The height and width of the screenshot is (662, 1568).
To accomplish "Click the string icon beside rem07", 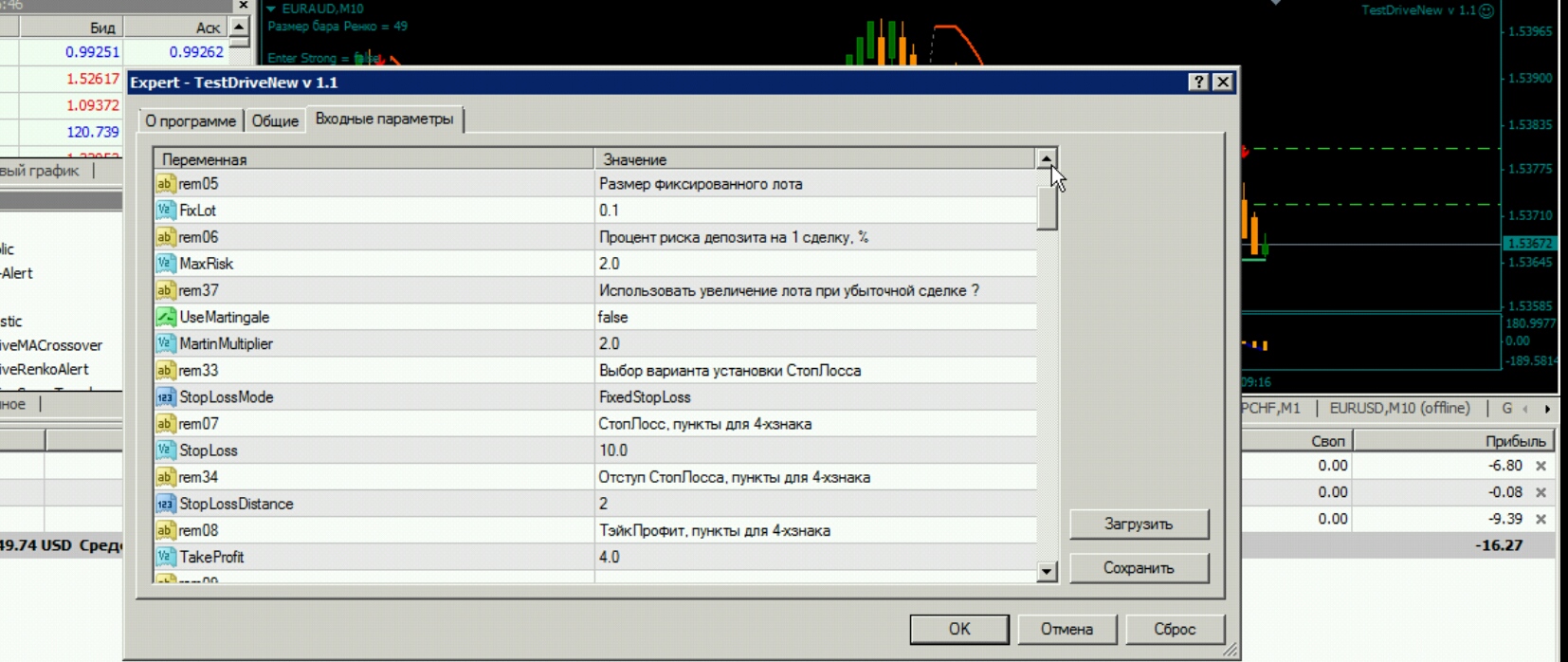I will (165, 424).
